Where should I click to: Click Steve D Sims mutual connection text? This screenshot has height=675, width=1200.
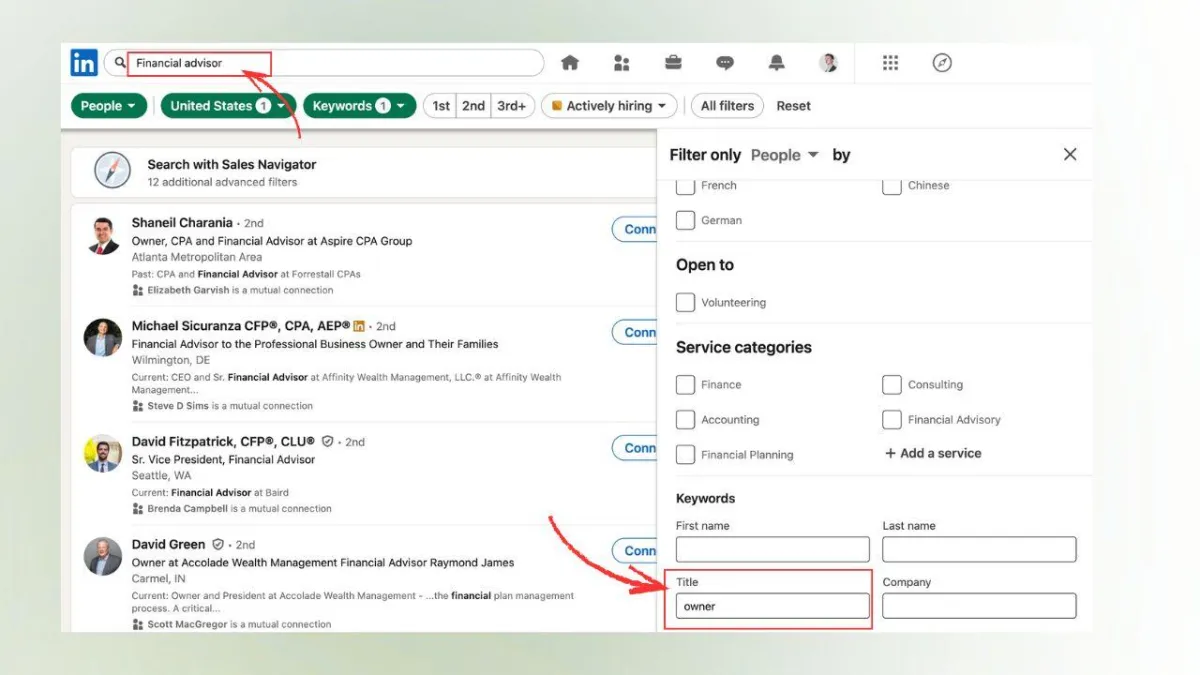click(x=230, y=406)
